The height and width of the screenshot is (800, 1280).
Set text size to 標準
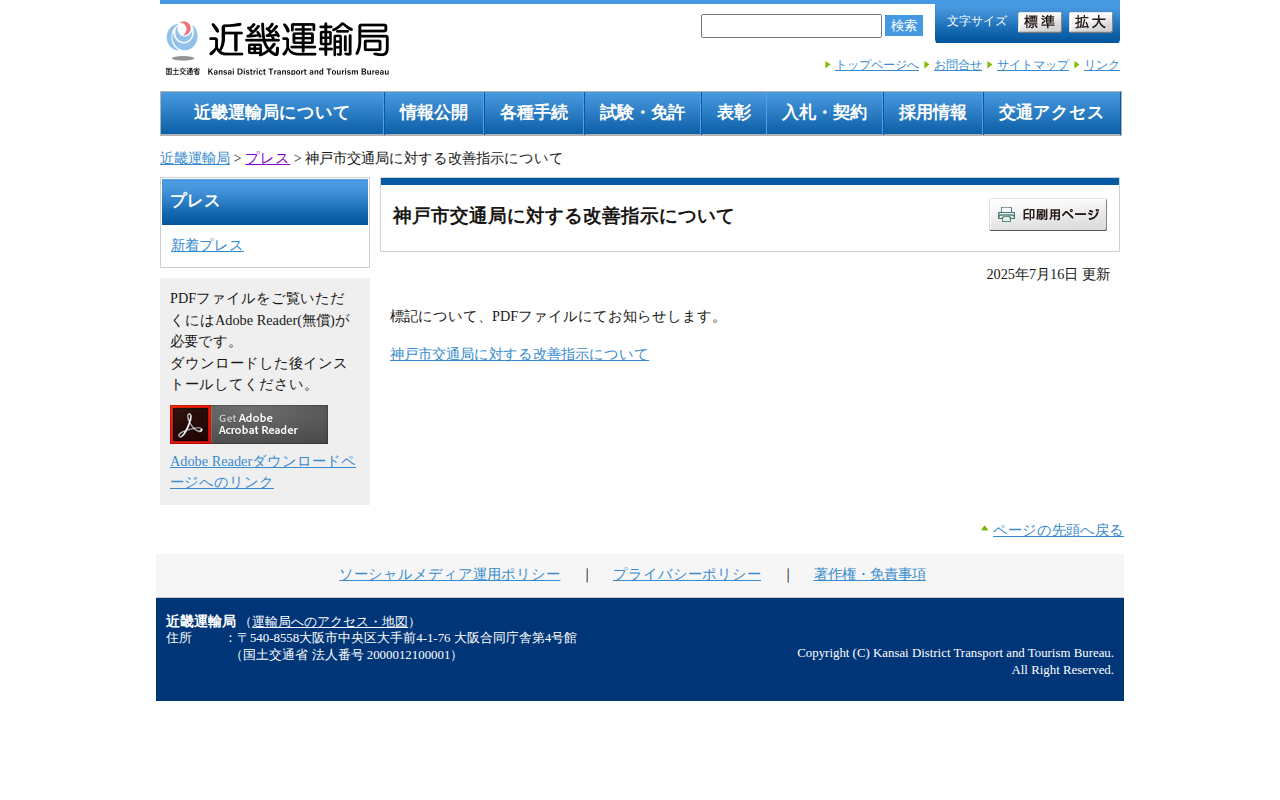(1040, 22)
